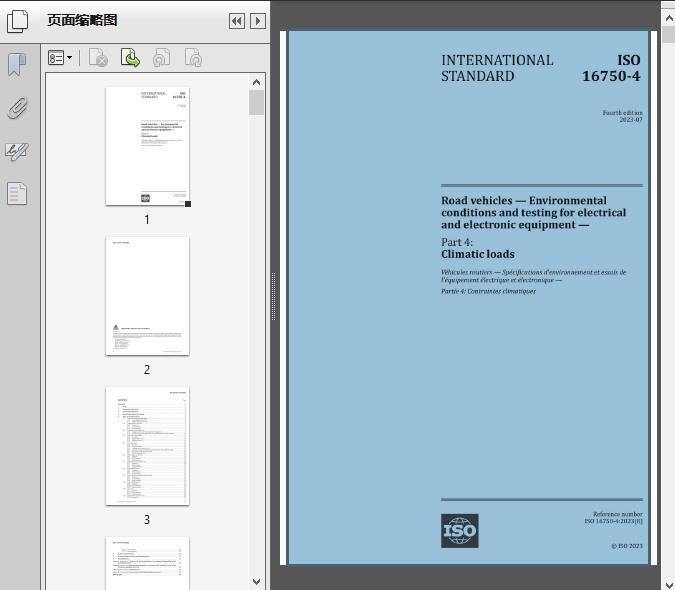Collapse the panel with double-left arrows
675x590 pixels.
click(x=237, y=21)
